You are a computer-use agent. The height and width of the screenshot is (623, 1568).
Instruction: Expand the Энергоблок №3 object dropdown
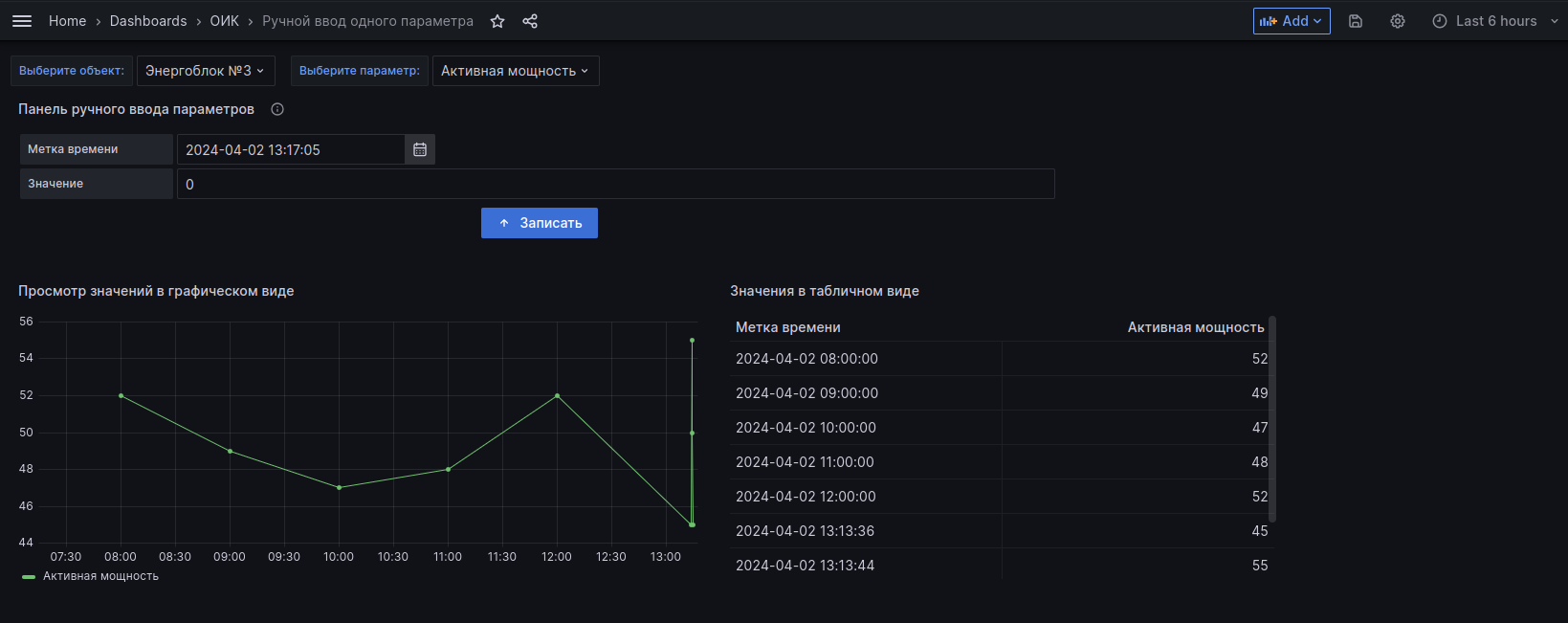coord(205,71)
